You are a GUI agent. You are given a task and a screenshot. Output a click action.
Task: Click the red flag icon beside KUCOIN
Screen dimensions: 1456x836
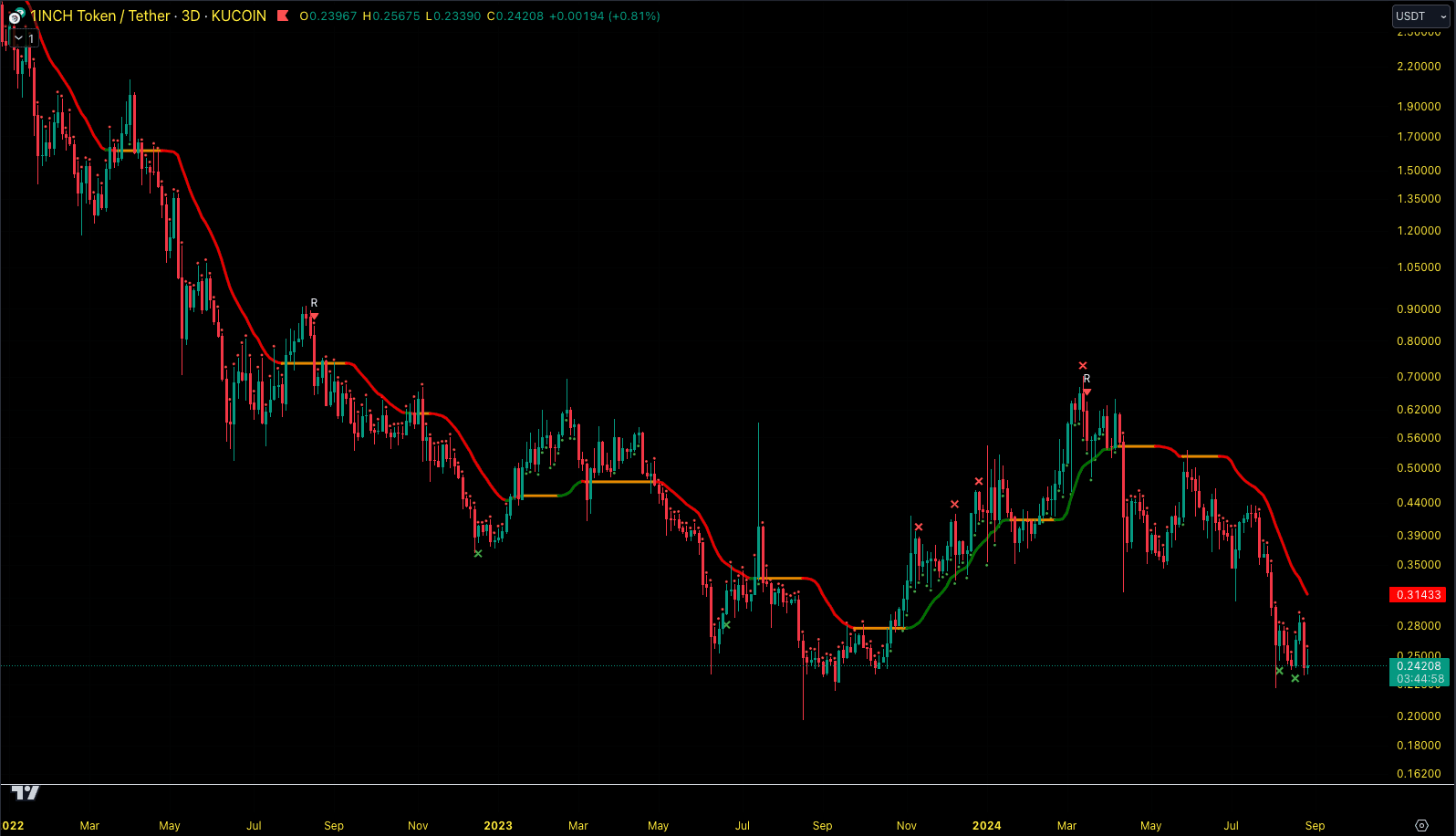pyautogui.click(x=283, y=16)
